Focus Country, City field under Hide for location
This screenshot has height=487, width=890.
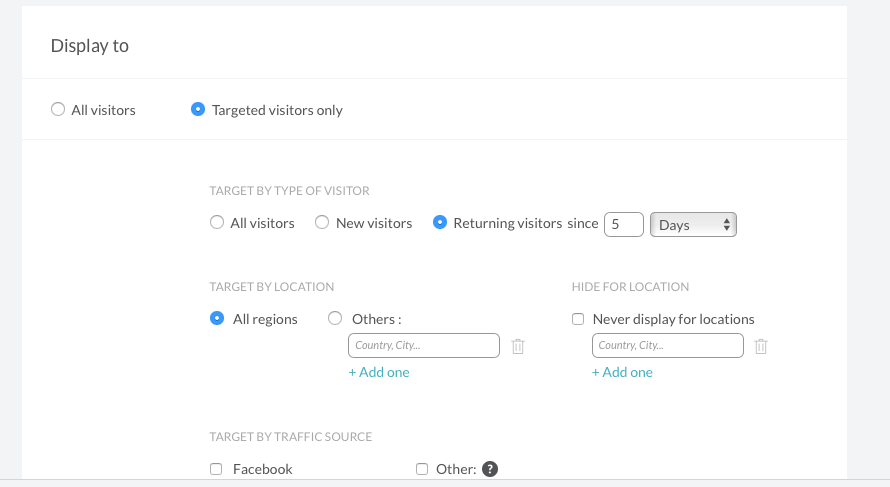667,345
